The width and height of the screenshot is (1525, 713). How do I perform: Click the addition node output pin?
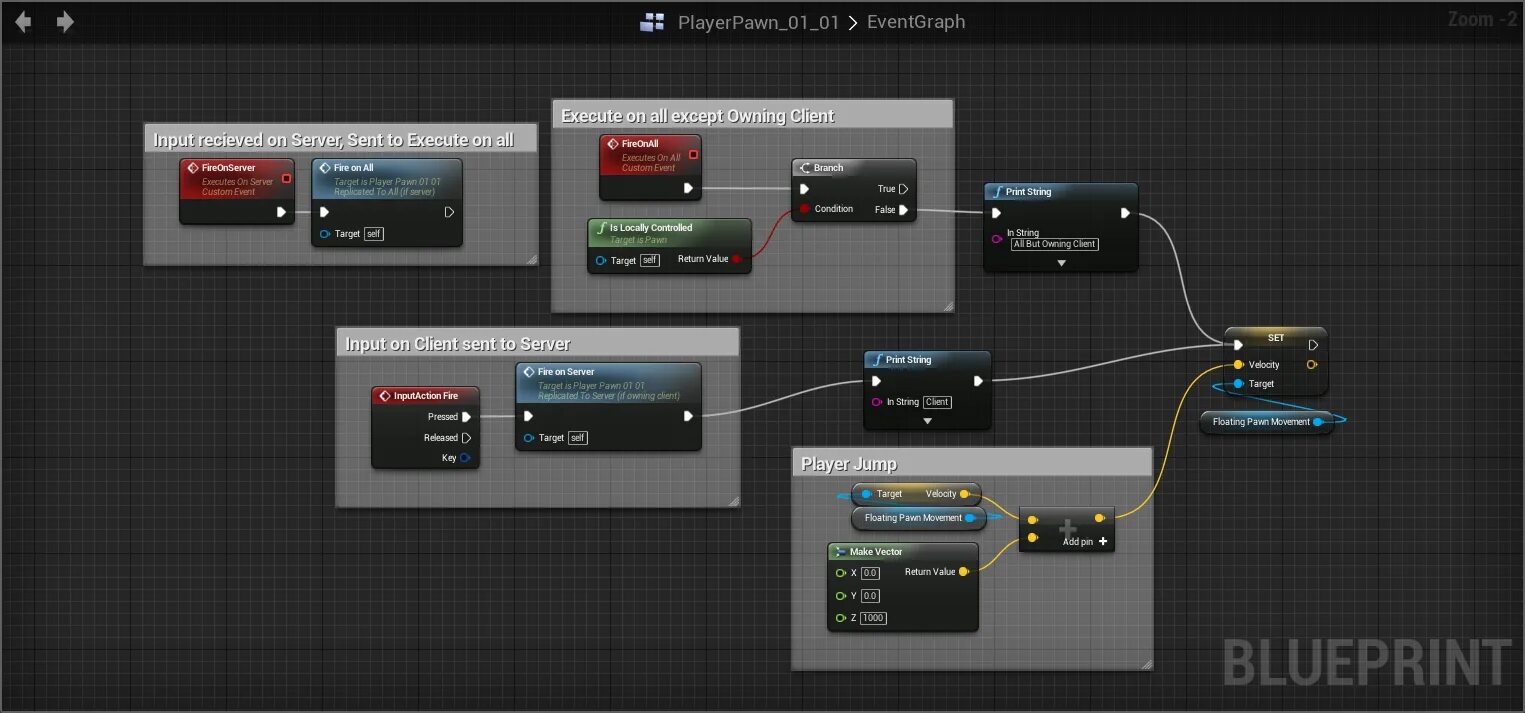pyautogui.click(x=1100, y=518)
